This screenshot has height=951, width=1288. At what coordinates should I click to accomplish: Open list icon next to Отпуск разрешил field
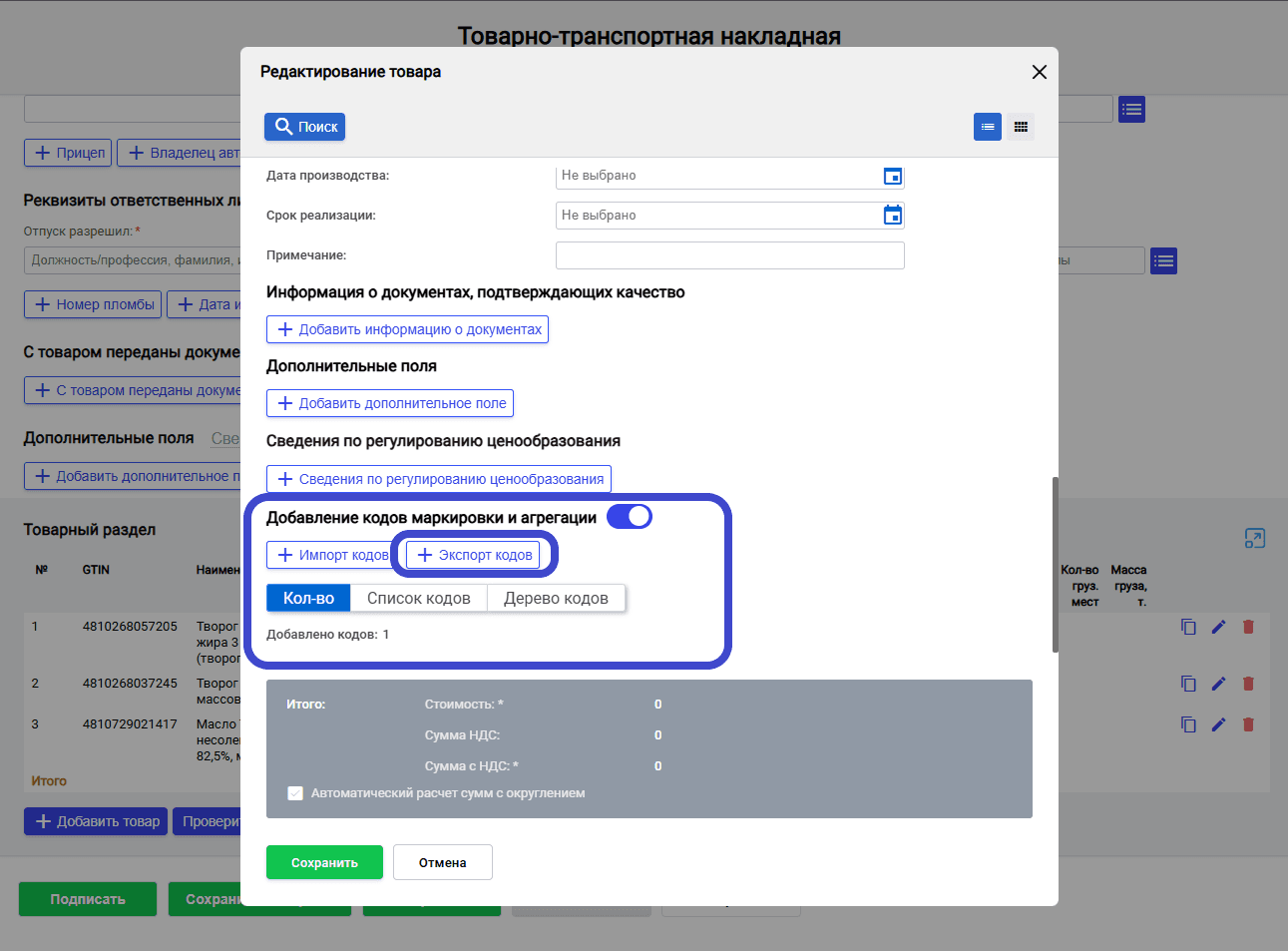point(1163,261)
